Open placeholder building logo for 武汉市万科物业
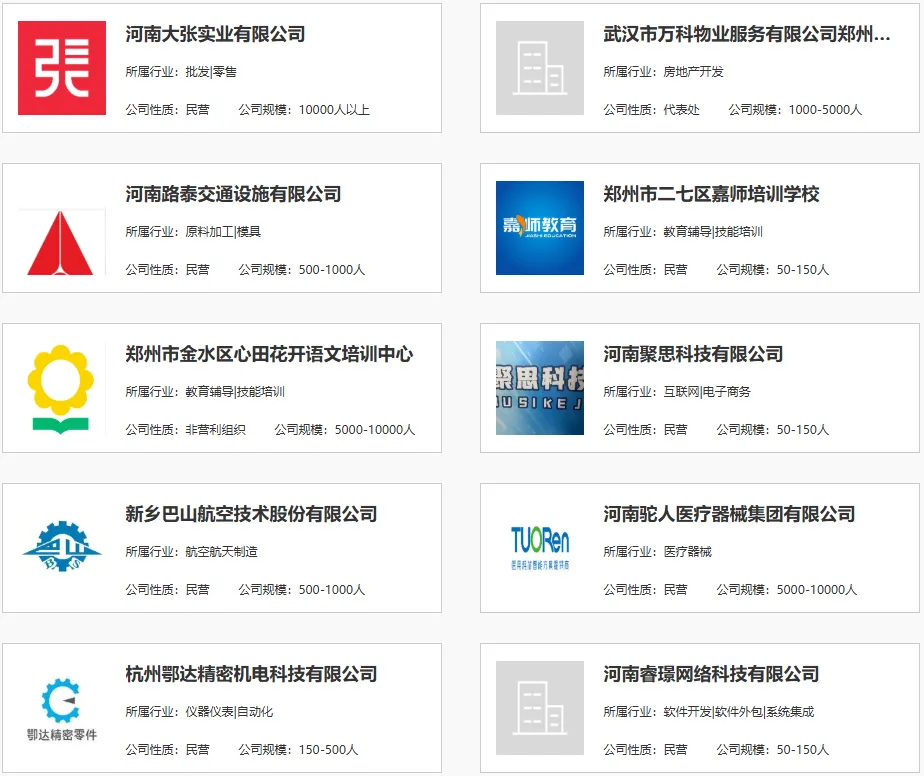The image size is (924, 776). pos(540,68)
